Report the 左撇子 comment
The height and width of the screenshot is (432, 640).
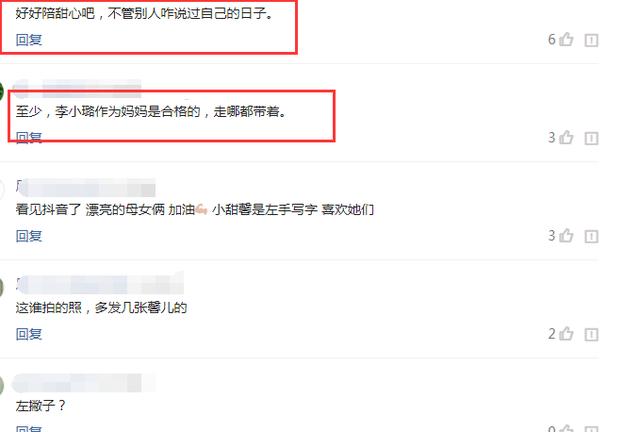click(591, 429)
